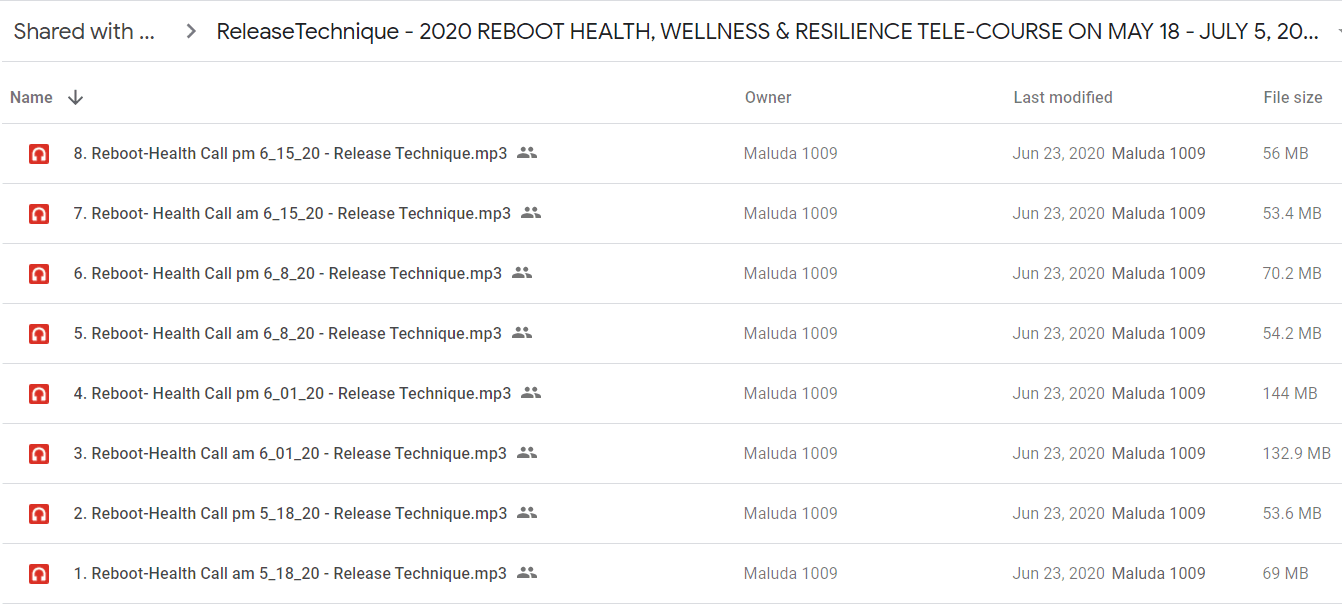Image resolution: width=1342 pixels, height=606 pixels.
Task: Click the shared people icon beside file 4
Action: [531, 393]
